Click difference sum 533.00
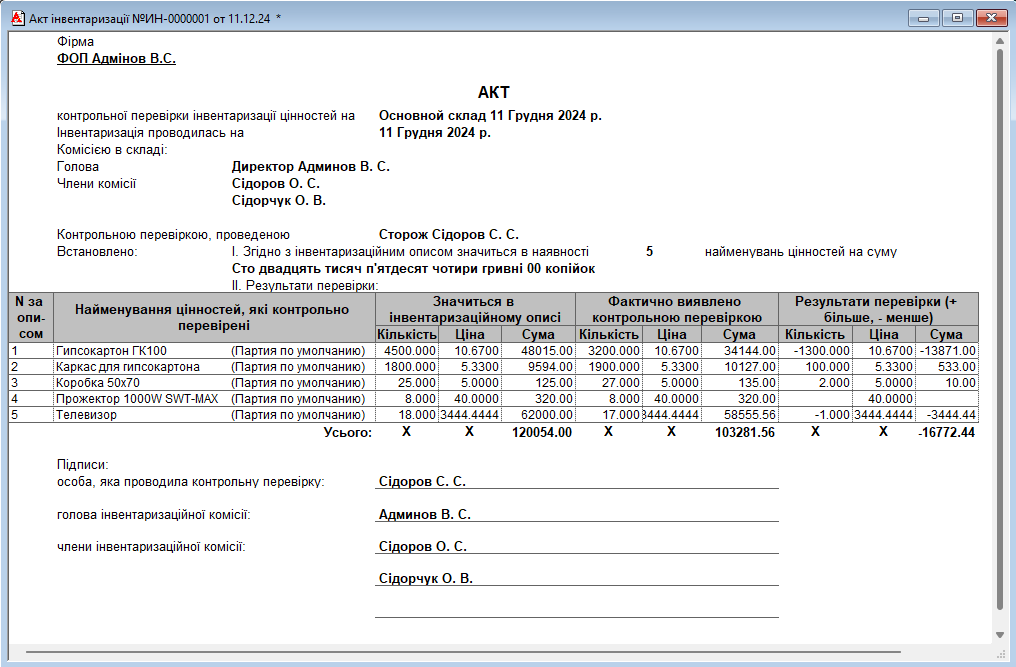1016x667 pixels. (x=947, y=367)
